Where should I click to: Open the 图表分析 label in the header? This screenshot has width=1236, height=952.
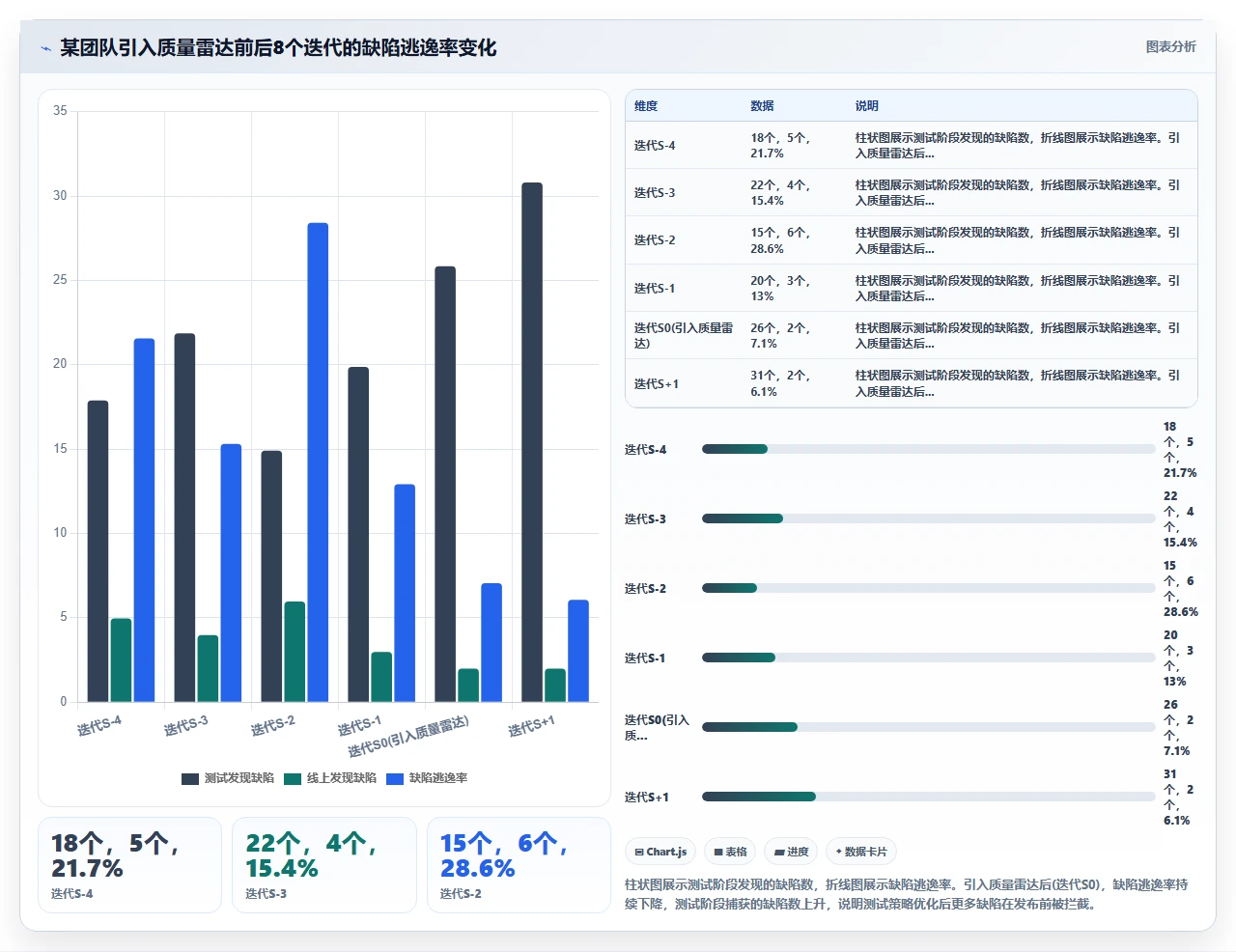pyautogui.click(x=1170, y=46)
